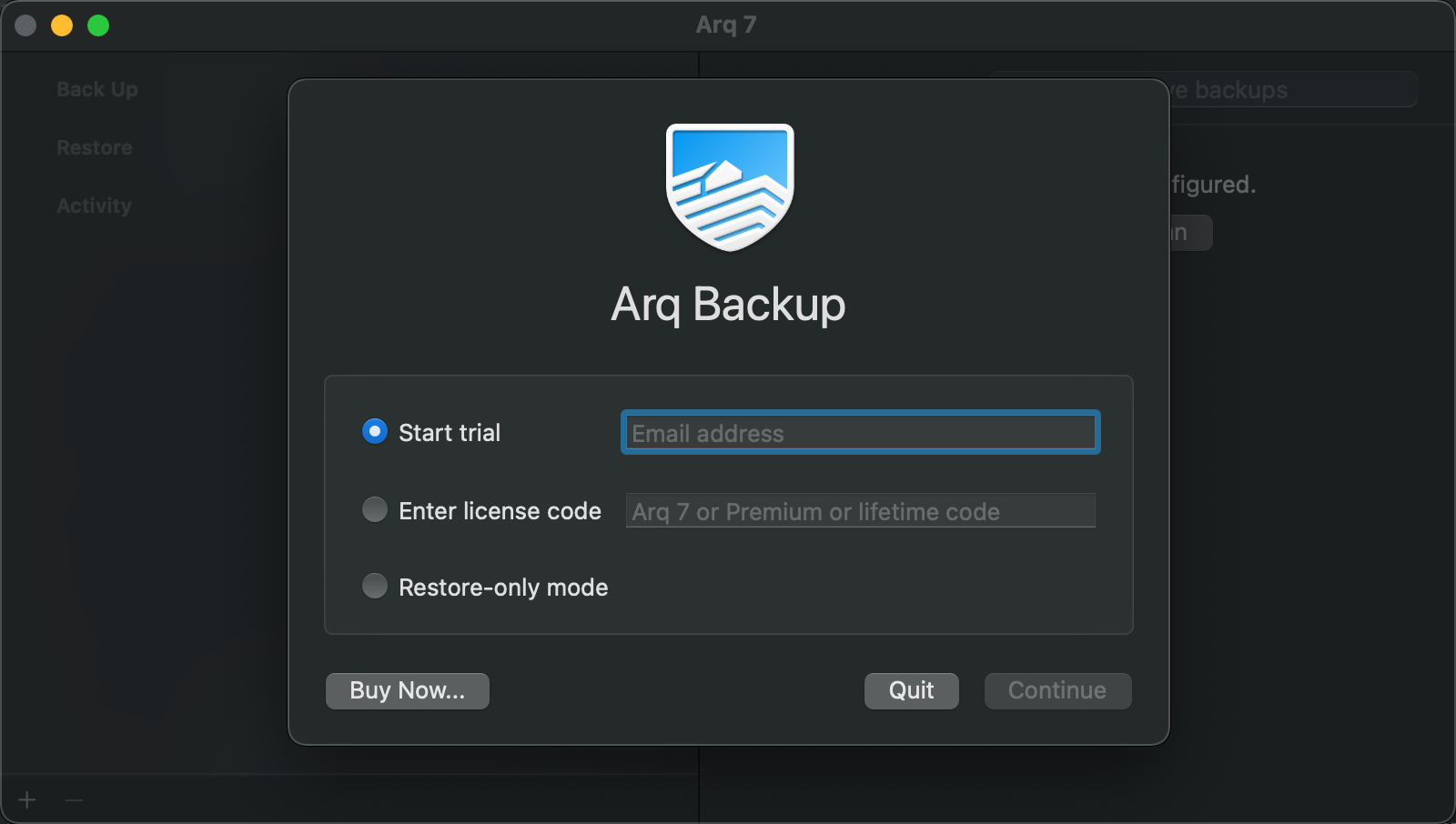Screen dimensions: 1456x824
Task: Focus the Email address field
Action: 860,433
